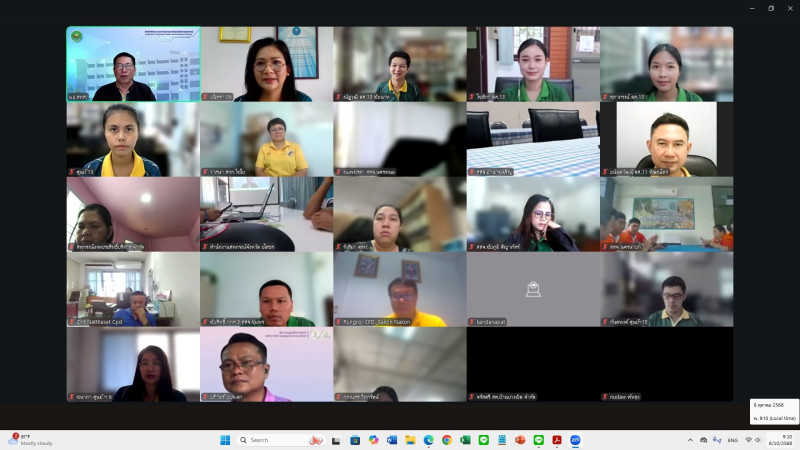Click the Windows Start button
This screenshot has height=450, width=800.
click(x=225, y=440)
